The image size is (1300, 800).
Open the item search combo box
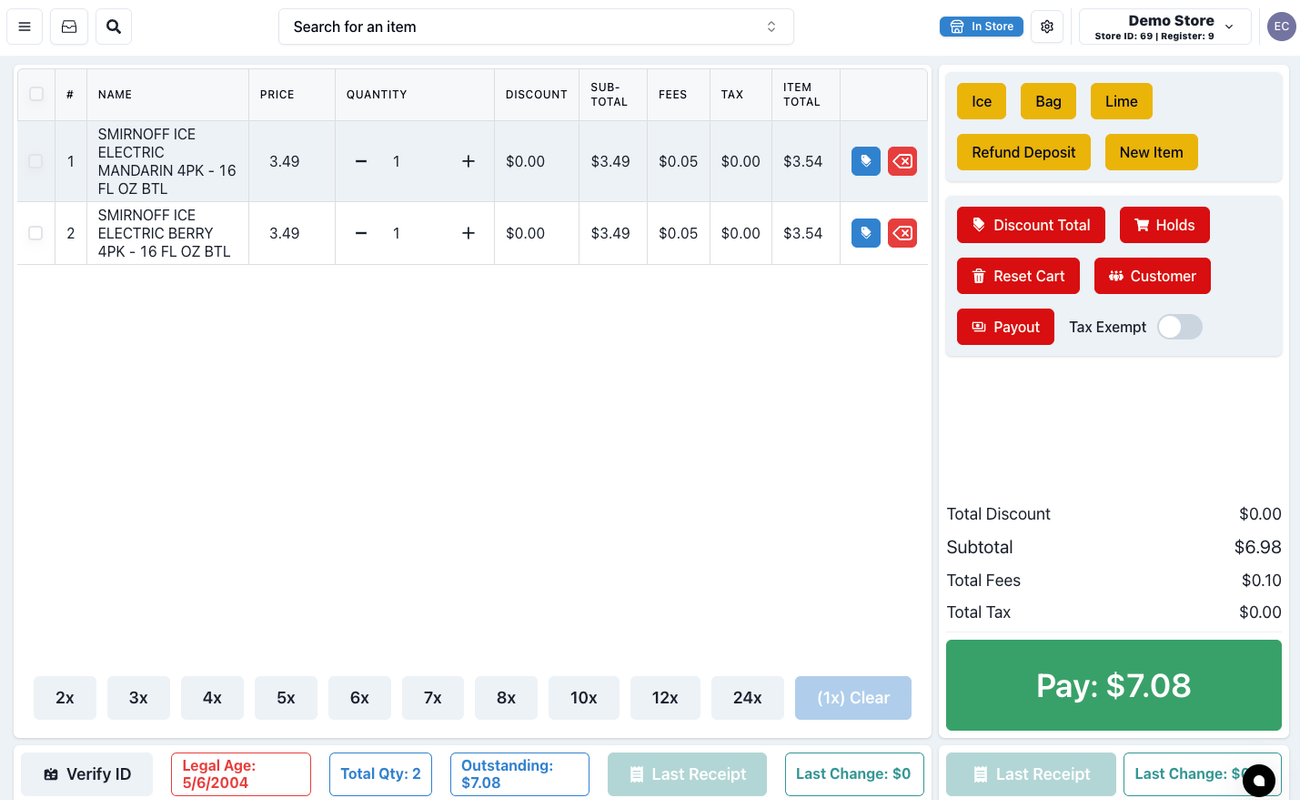point(535,27)
